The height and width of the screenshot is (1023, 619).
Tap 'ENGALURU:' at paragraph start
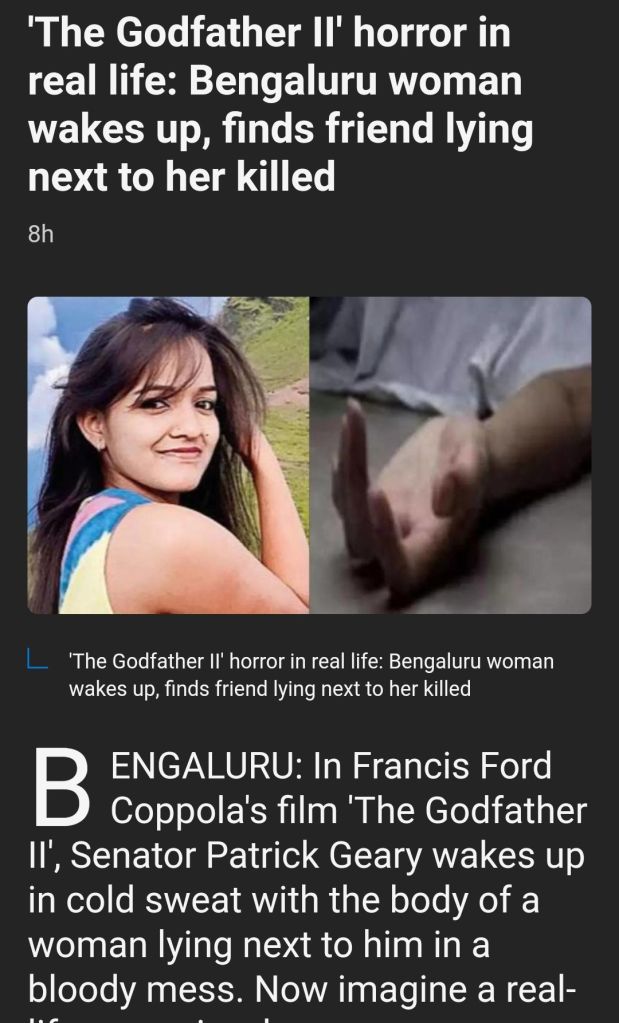coord(206,766)
